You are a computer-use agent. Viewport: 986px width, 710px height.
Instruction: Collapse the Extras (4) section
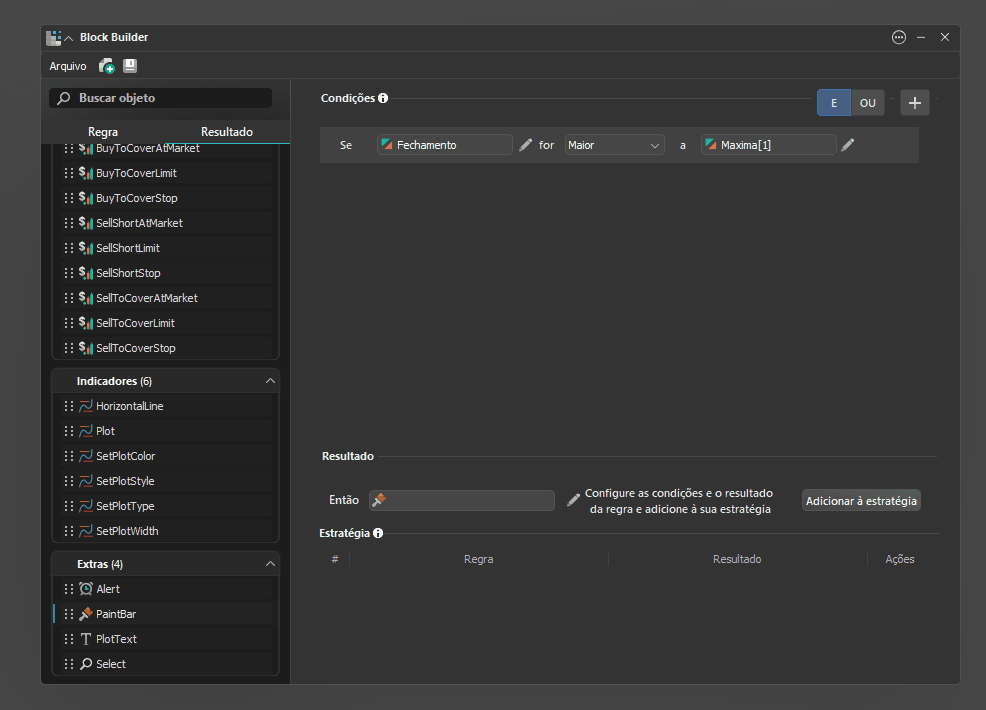click(270, 564)
